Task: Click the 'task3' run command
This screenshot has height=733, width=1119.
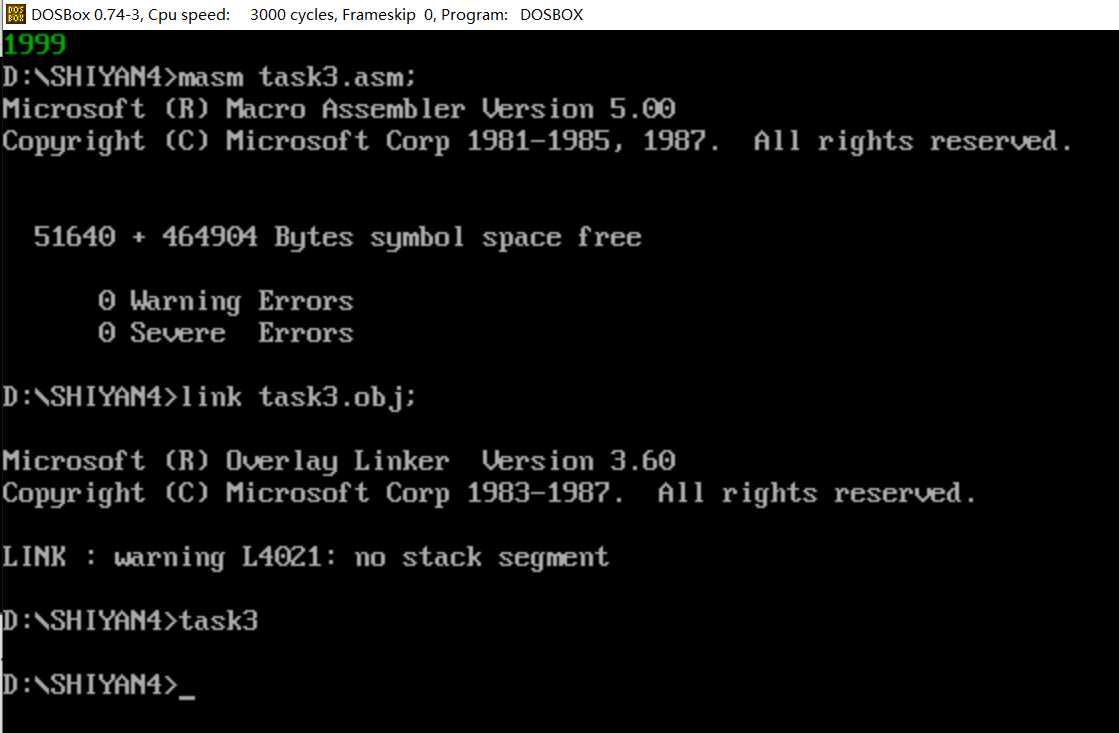Action: (x=218, y=621)
